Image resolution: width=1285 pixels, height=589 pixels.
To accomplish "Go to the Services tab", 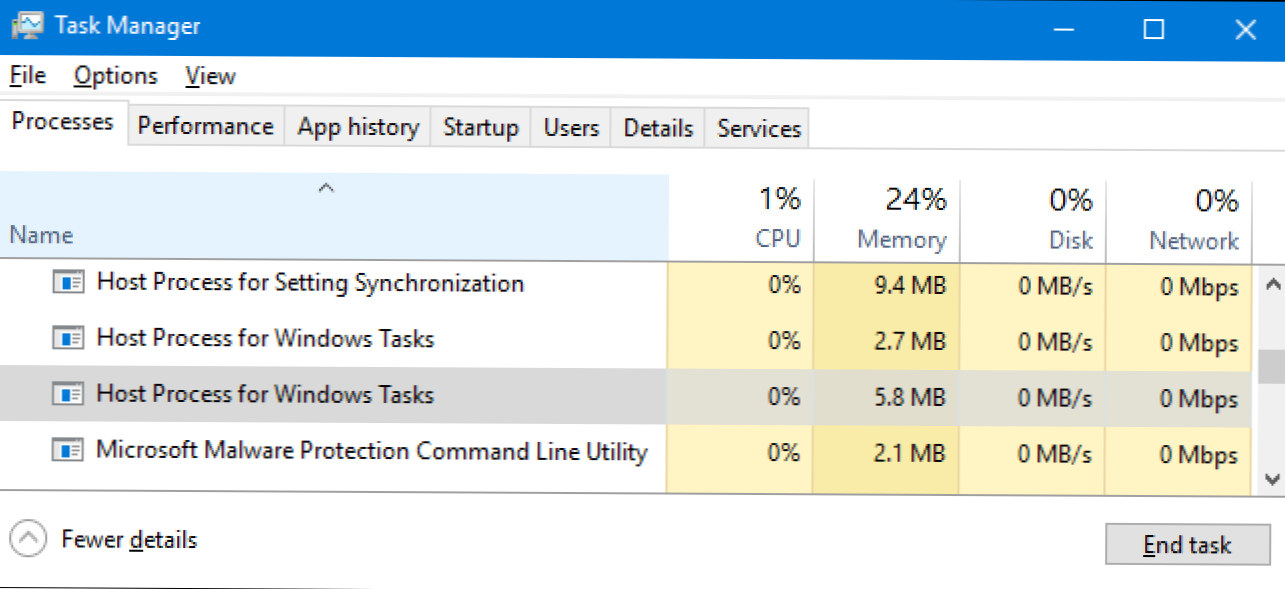I will [759, 129].
